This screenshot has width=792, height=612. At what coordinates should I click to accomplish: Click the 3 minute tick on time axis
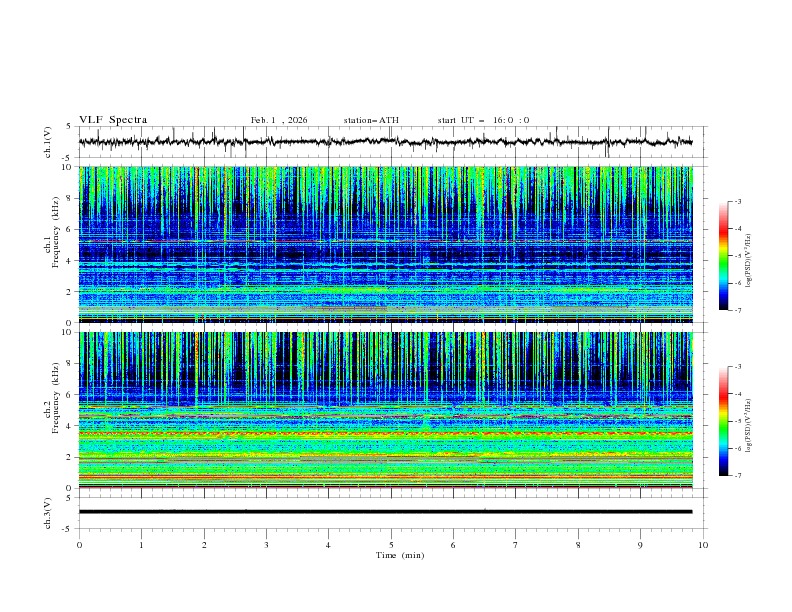pos(266,545)
